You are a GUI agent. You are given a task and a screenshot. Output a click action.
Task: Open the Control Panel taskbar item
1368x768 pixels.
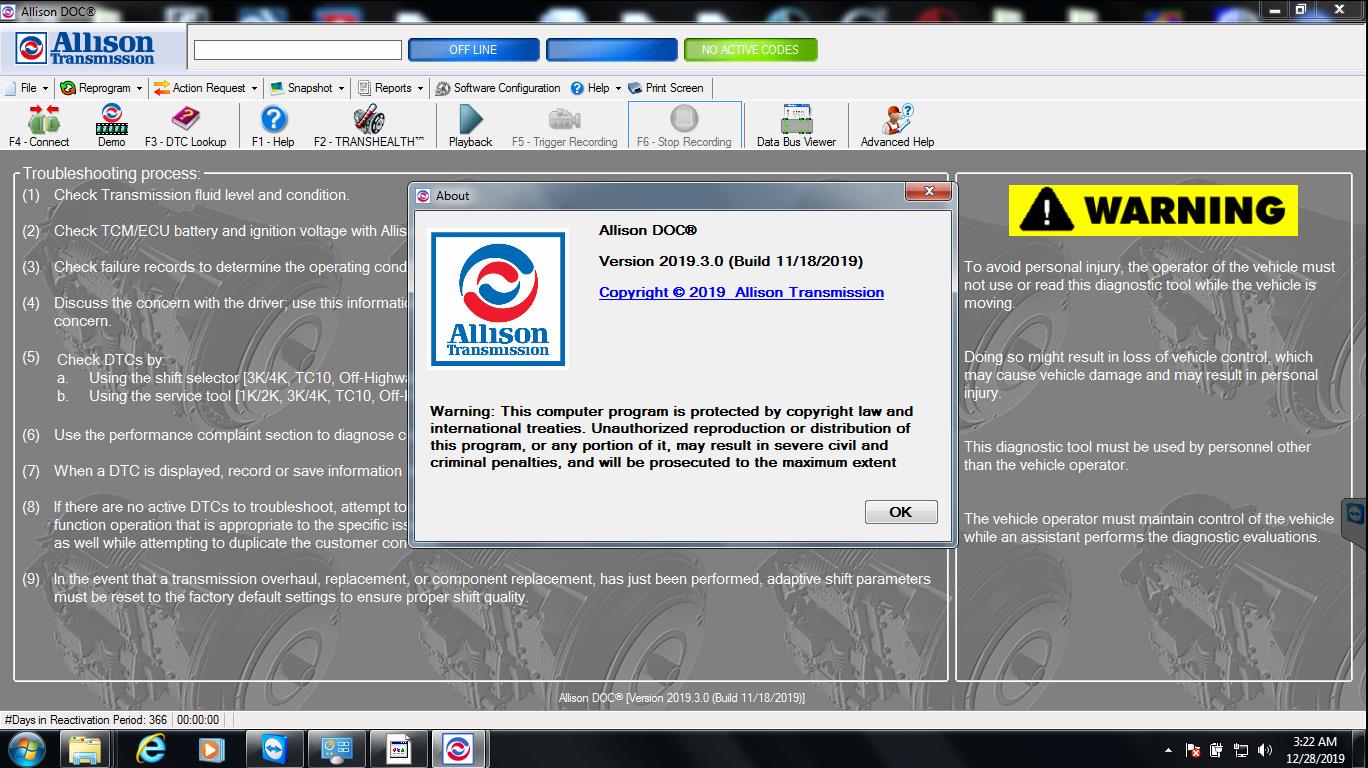(335, 749)
